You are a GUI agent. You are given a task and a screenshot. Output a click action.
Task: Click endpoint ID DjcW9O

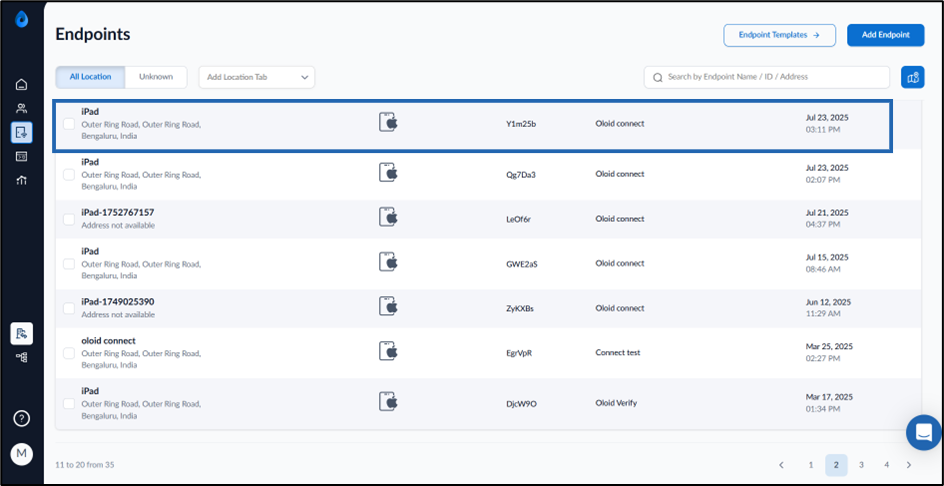(521, 403)
